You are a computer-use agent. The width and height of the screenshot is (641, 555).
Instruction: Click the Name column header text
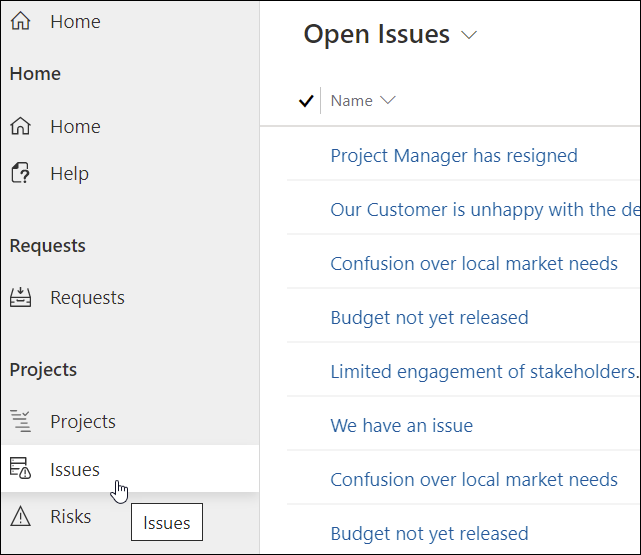[352, 101]
